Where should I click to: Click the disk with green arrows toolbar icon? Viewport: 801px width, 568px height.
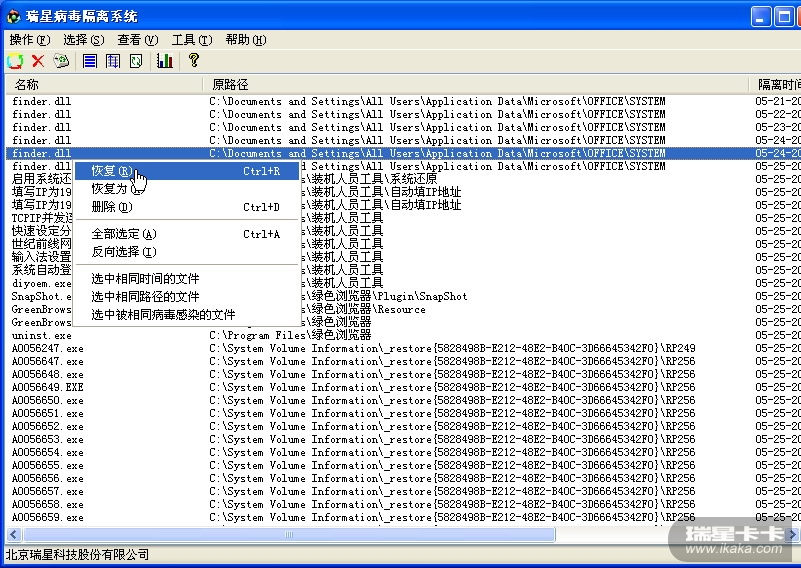pyautogui.click(x=61, y=61)
